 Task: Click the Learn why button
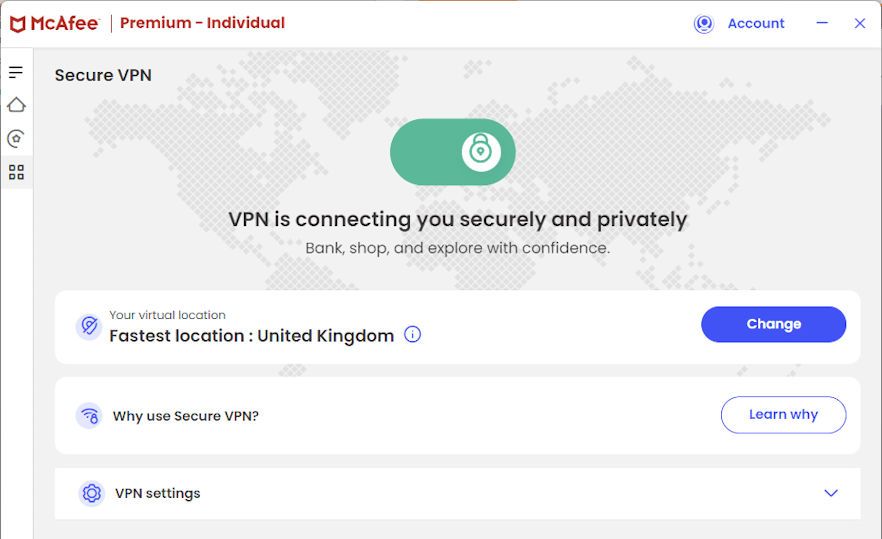[783, 415]
